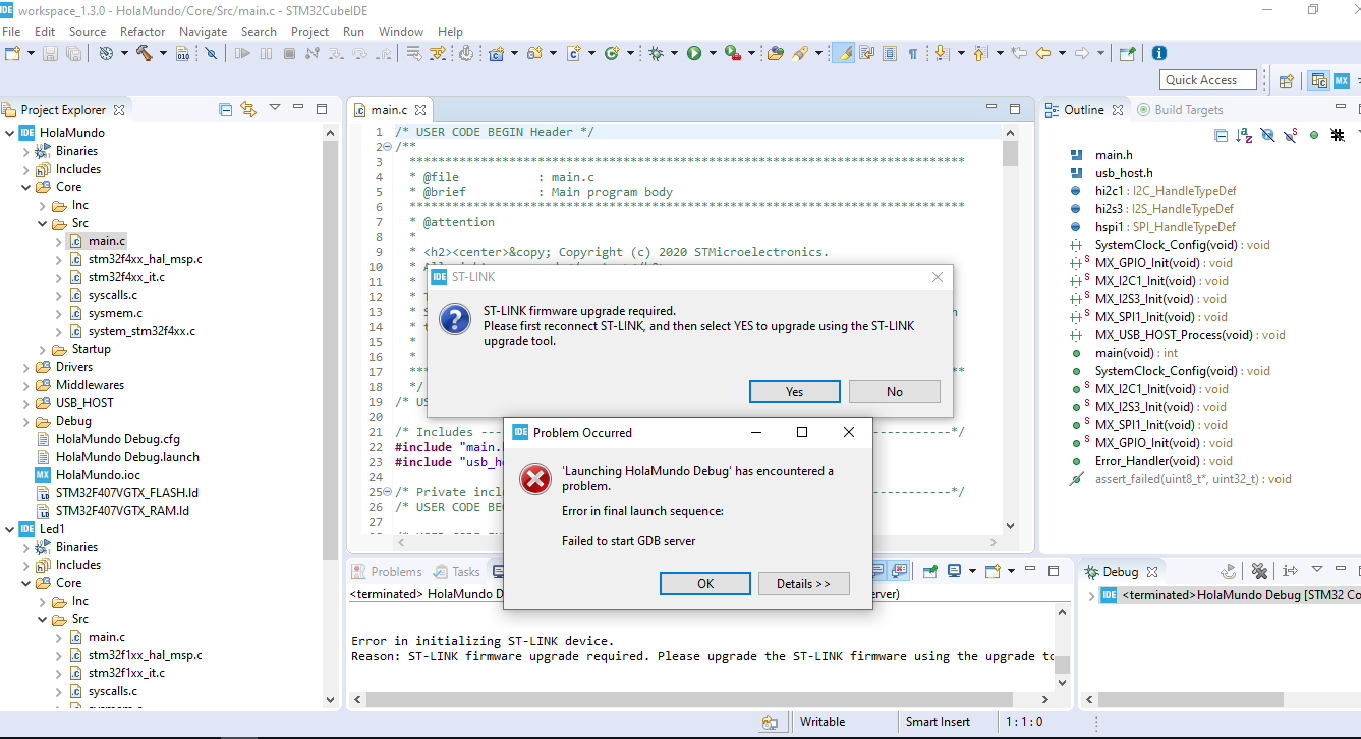The width and height of the screenshot is (1361, 739).
Task: Click the blue information icon in toolbar
Action: 1159,53
